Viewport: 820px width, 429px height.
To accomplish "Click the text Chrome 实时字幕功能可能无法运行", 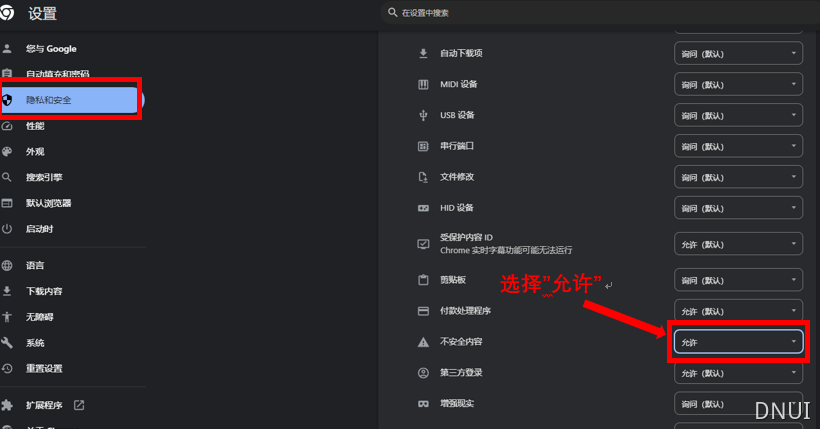I will [506, 251].
